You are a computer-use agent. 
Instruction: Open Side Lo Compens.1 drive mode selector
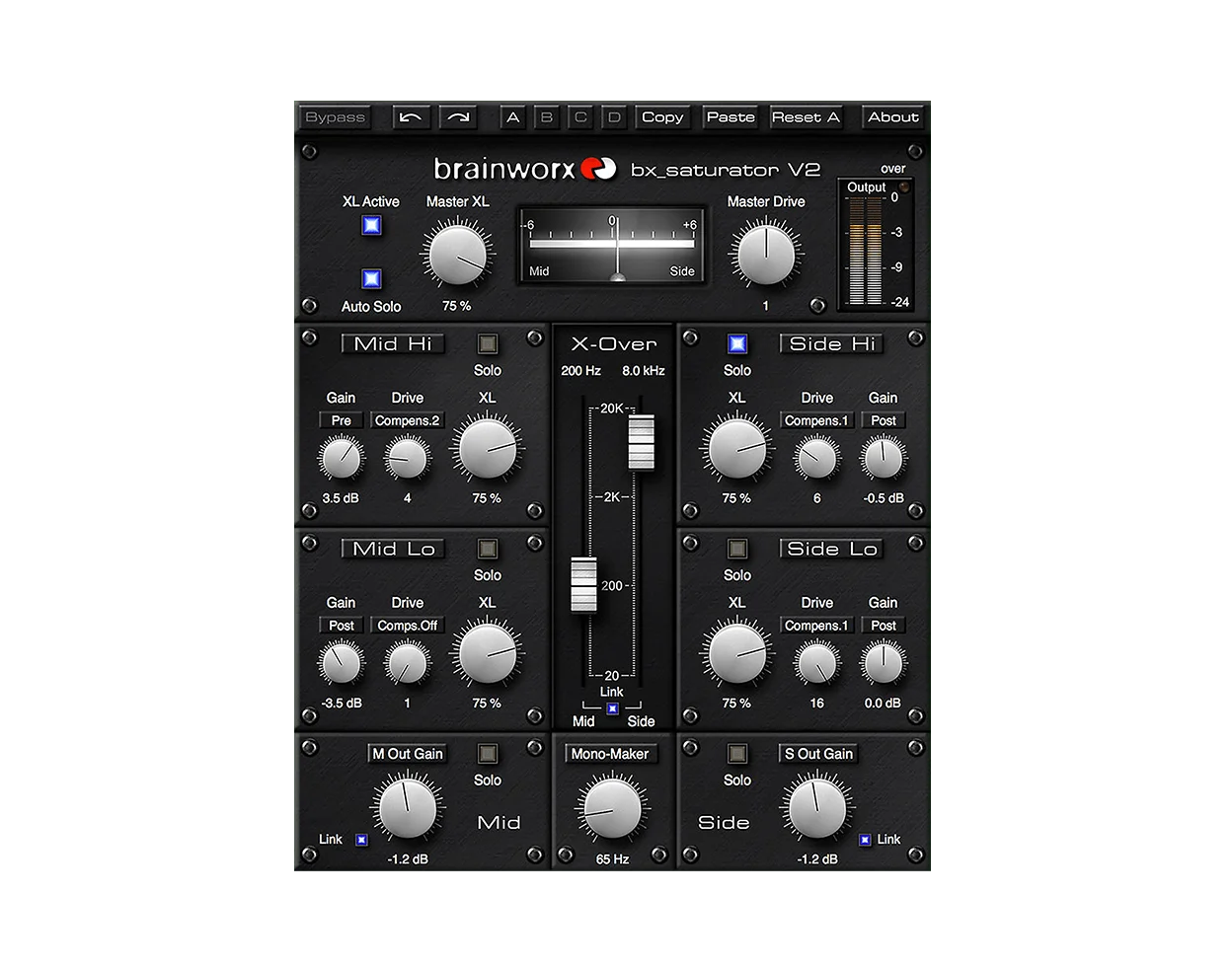tap(816, 626)
